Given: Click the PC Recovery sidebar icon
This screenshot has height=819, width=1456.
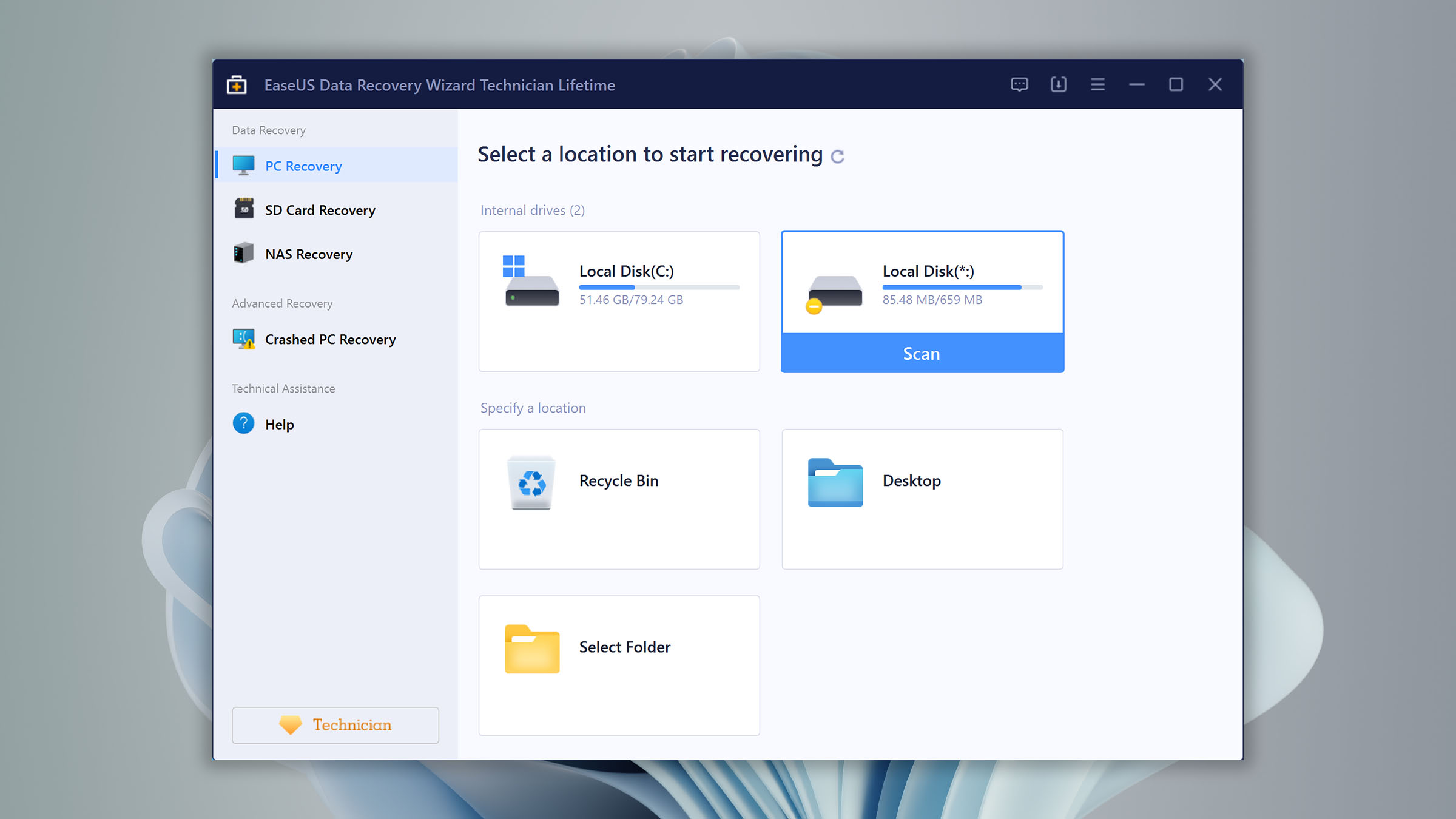Looking at the screenshot, I should tap(243, 165).
